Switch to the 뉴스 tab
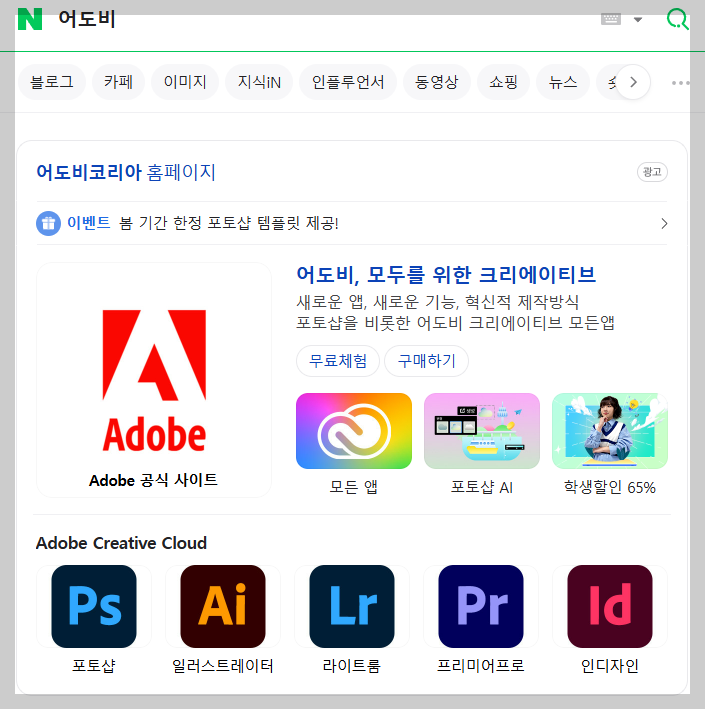 [x=563, y=82]
